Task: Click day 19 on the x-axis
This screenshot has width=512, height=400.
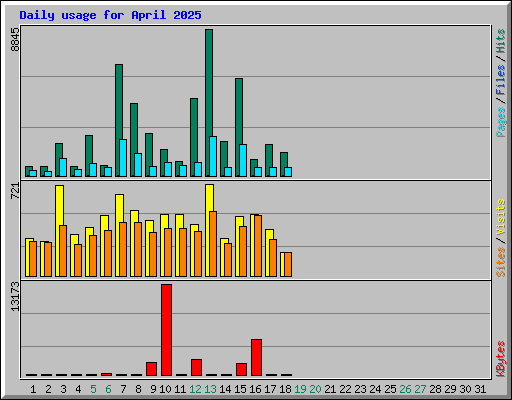Action: [300, 389]
